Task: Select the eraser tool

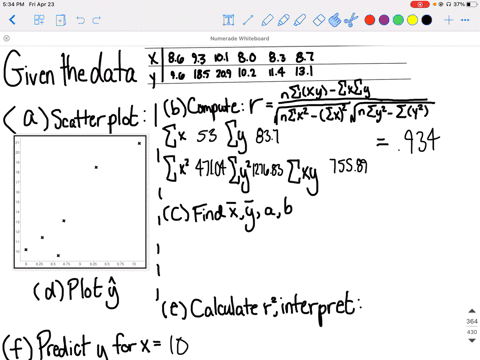Action: (319, 20)
